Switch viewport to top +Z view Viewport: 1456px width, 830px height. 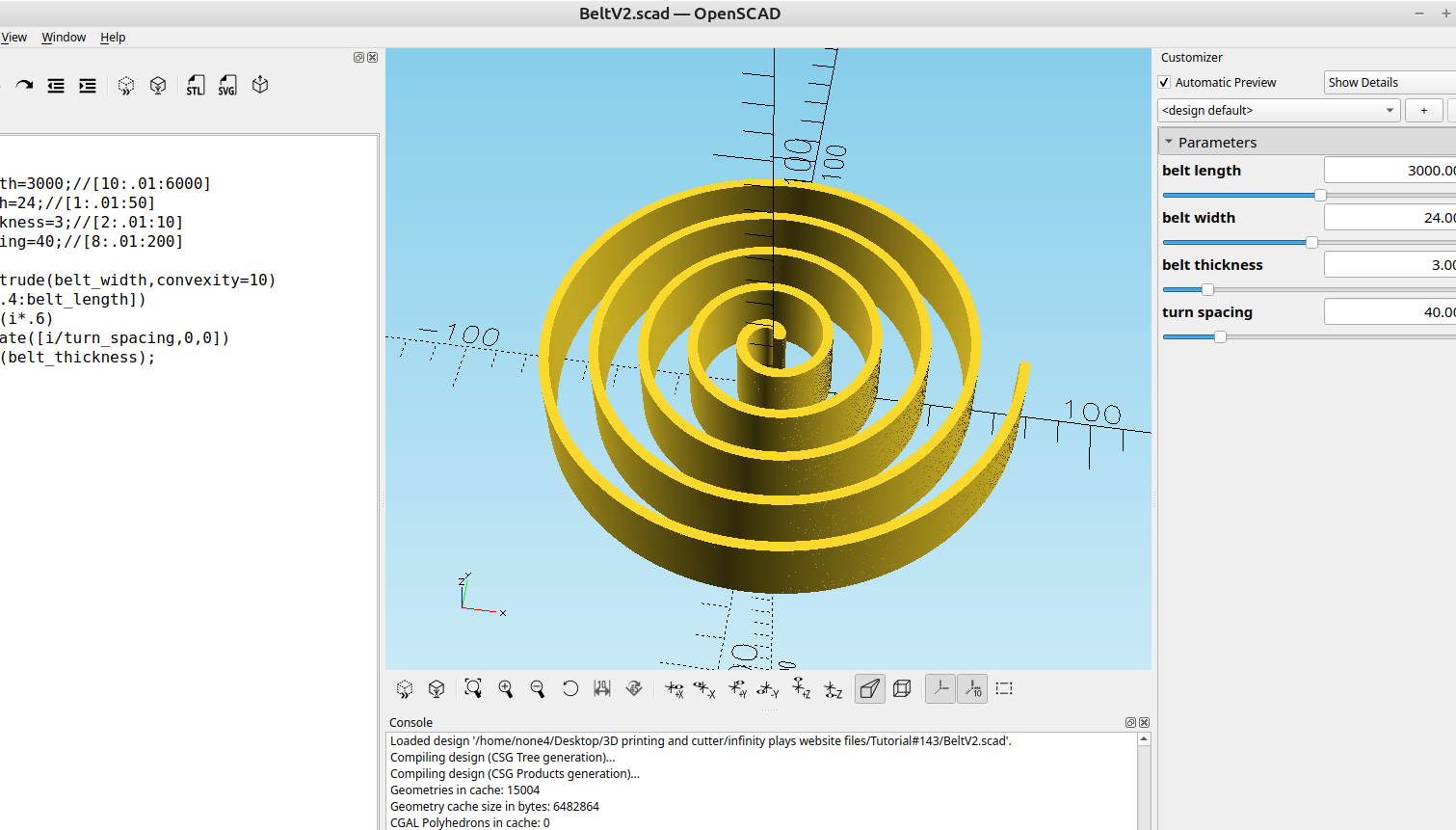coord(799,688)
